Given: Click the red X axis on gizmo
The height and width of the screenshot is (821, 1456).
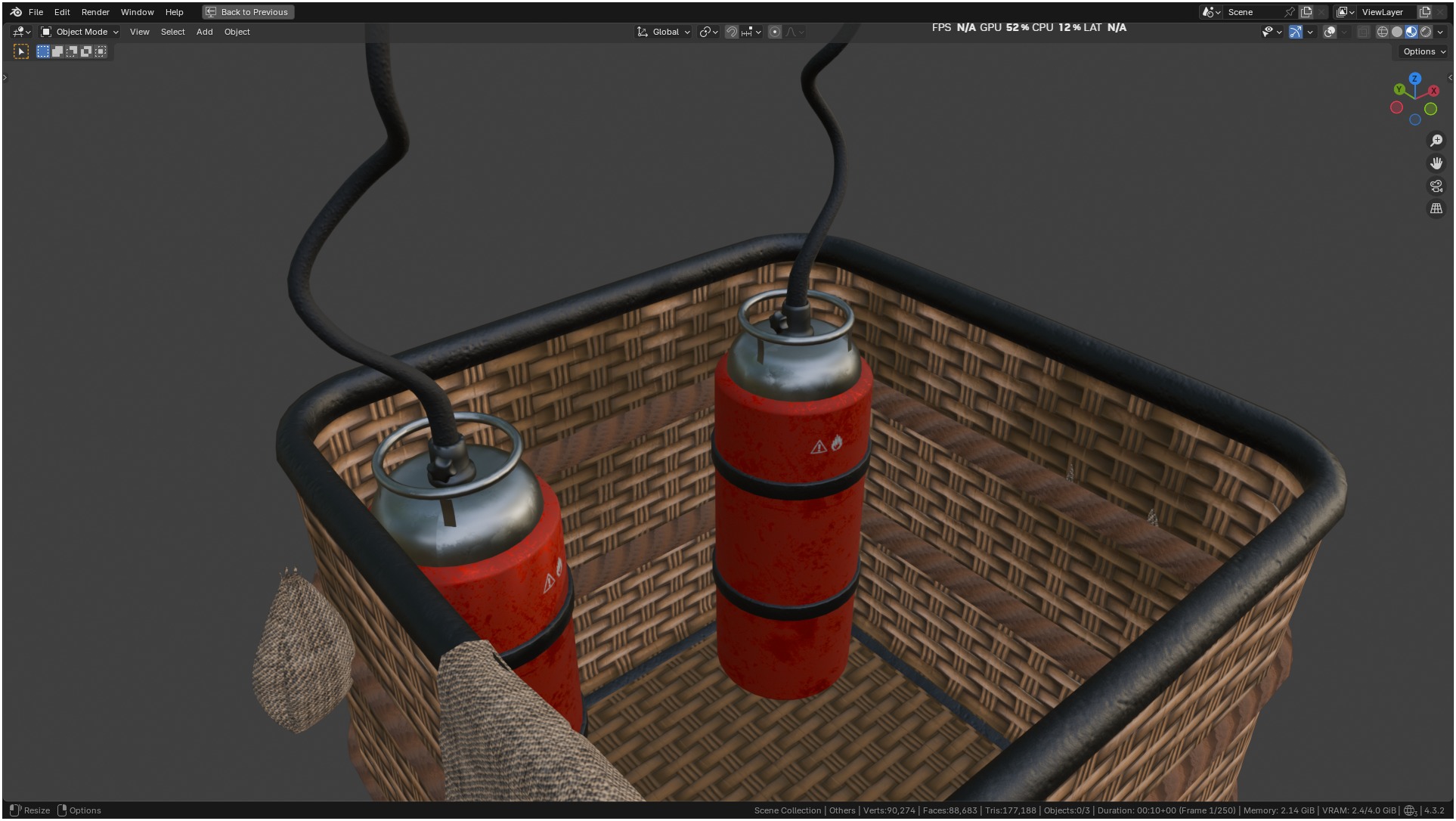Looking at the screenshot, I should (x=1433, y=91).
